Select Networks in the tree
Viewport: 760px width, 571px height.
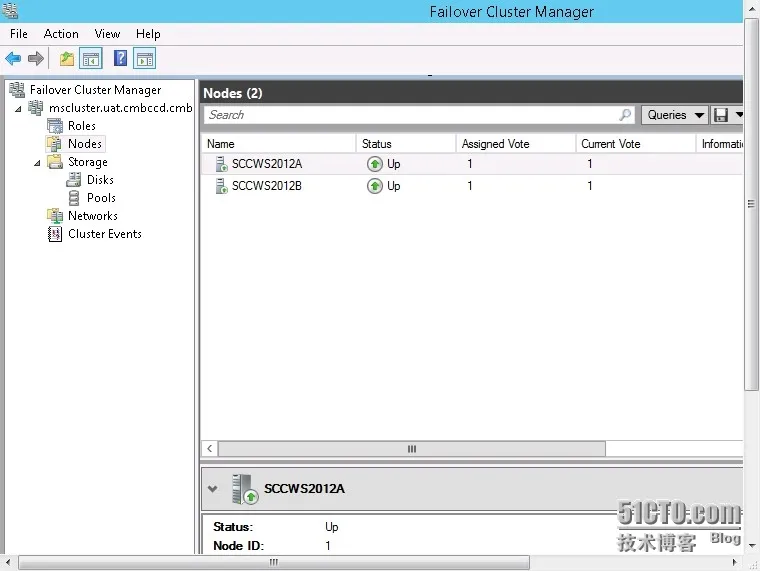pos(93,216)
